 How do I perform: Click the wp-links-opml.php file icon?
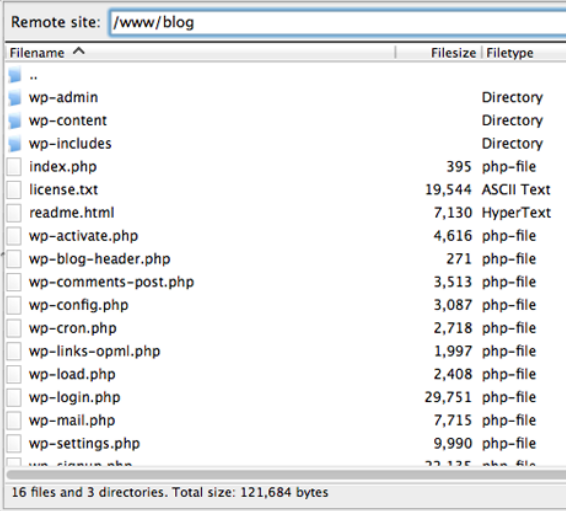[14, 351]
